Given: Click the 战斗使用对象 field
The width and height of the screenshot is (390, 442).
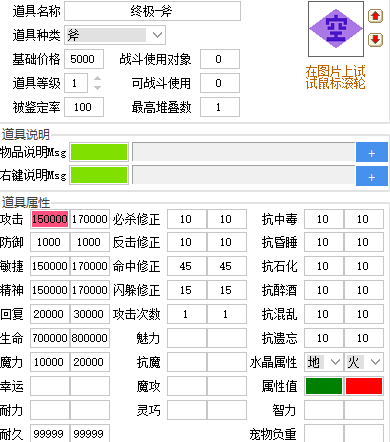Looking at the screenshot, I should (220, 59).
